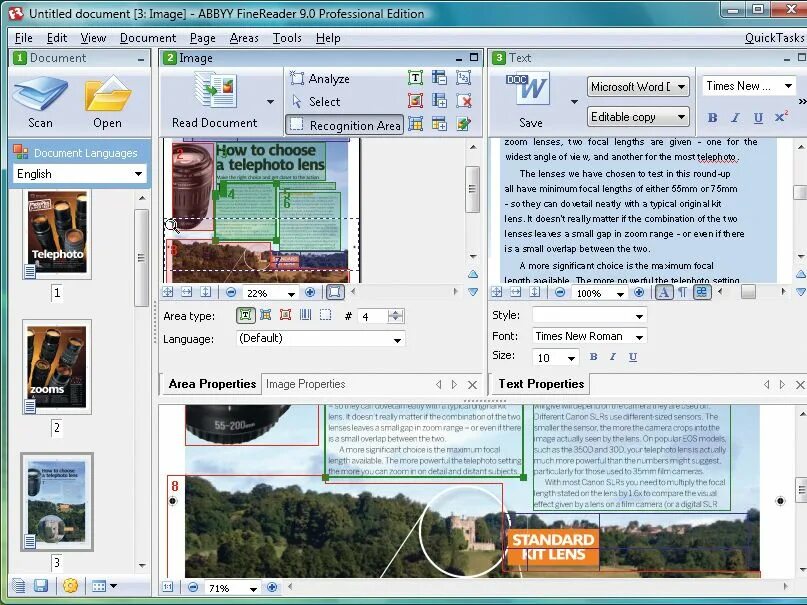Select page 1 Telephoto thumbnail

pos(57,233)
